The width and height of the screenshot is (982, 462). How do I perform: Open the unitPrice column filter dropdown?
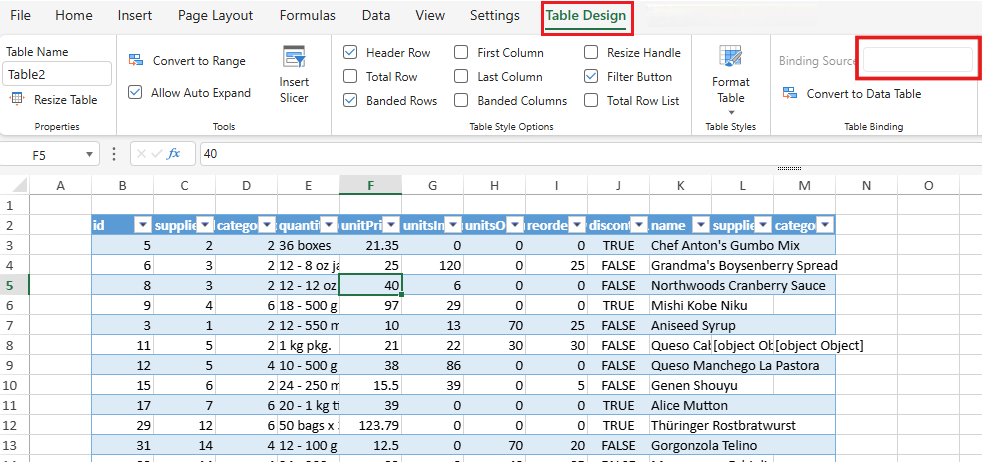391,225
